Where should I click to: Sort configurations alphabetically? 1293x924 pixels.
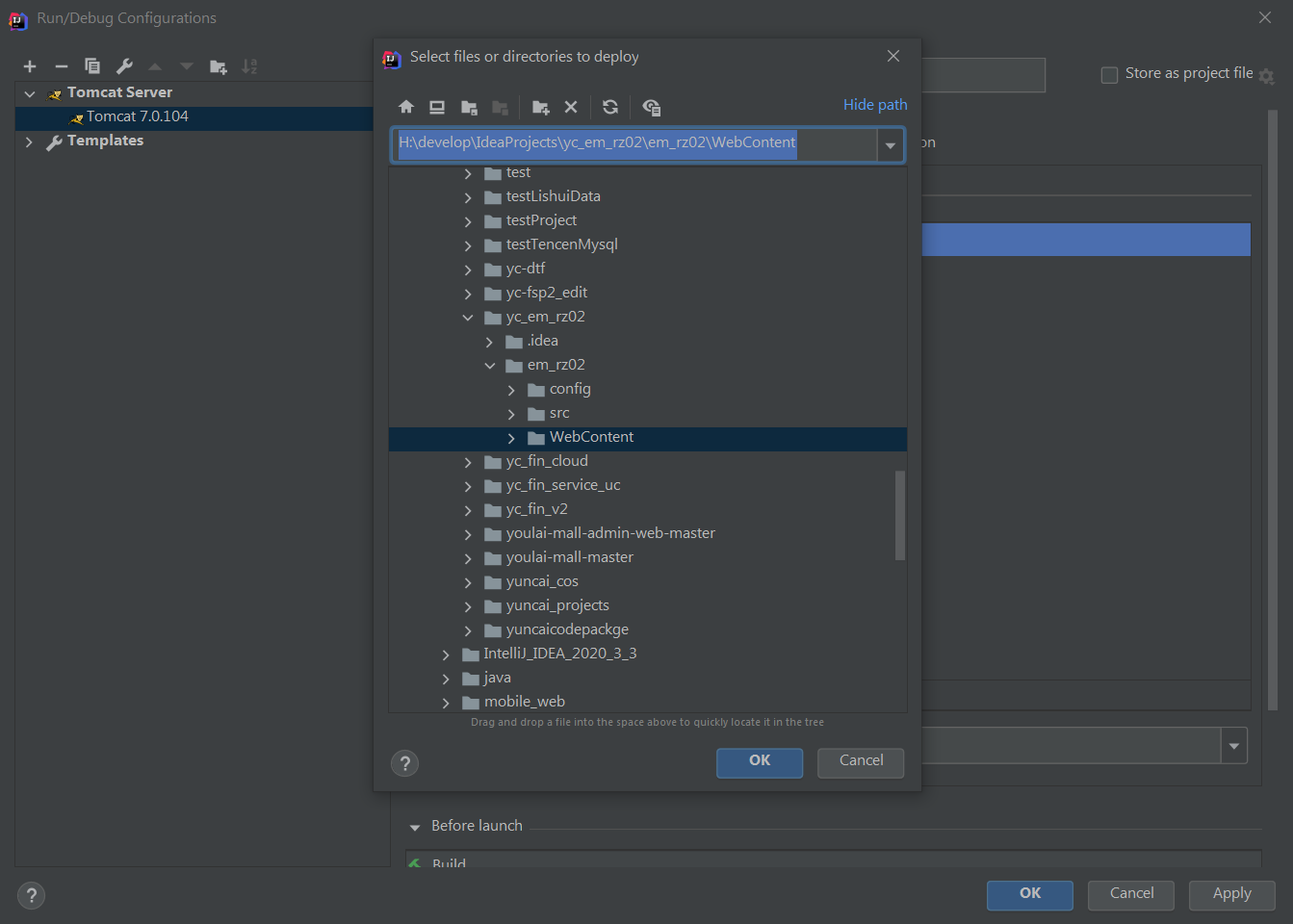click(249, 66)
